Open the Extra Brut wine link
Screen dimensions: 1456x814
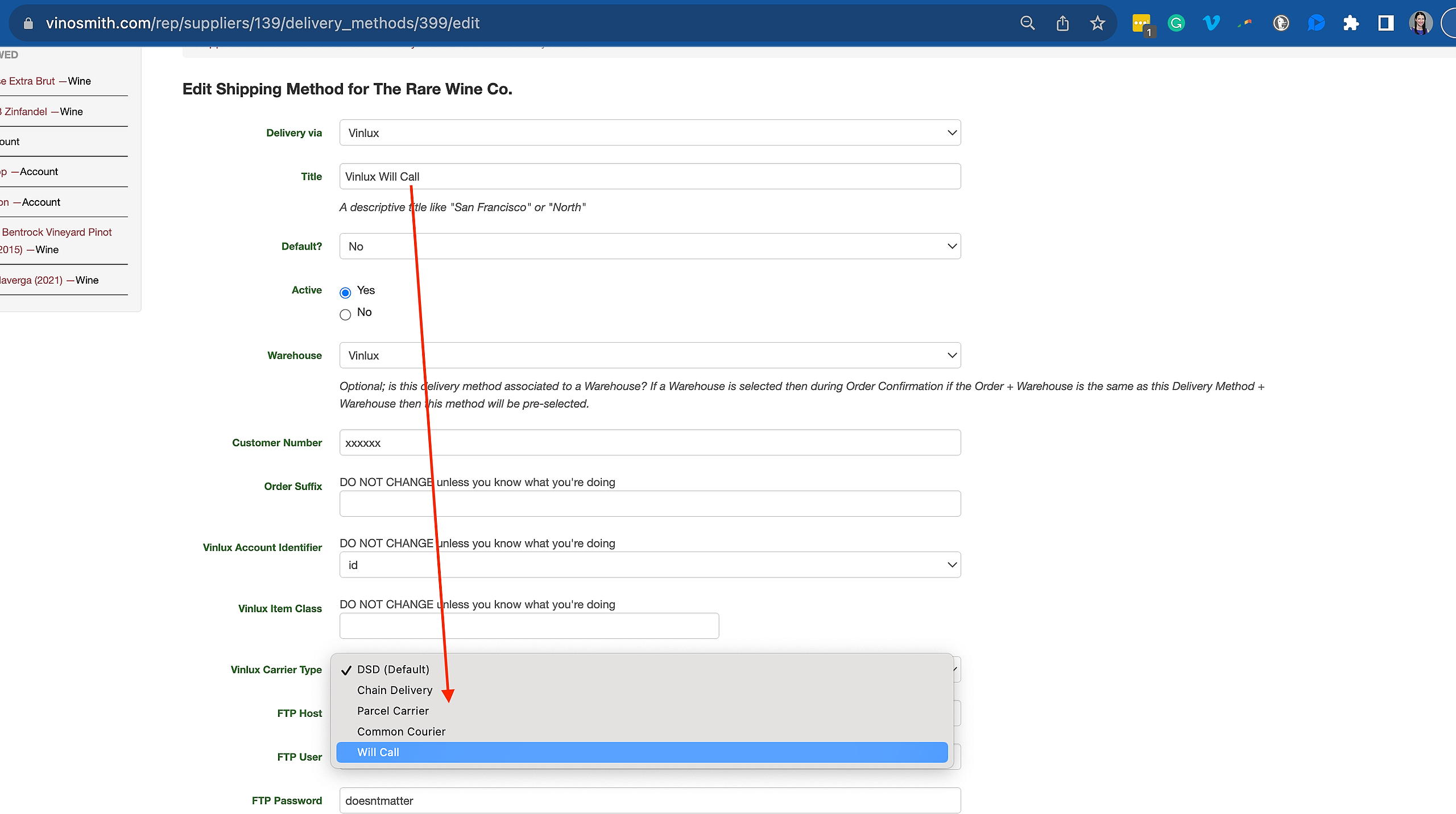(28, 81)
